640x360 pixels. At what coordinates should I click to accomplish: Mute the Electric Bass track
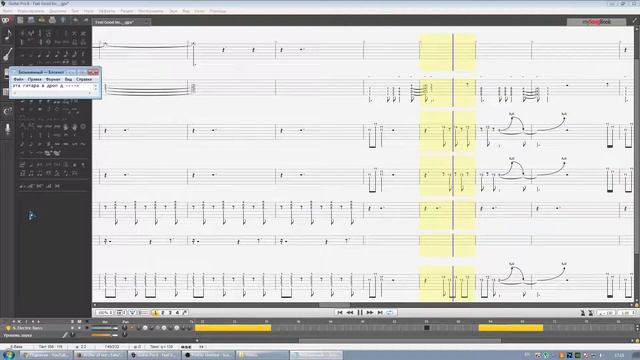(80, 328)
